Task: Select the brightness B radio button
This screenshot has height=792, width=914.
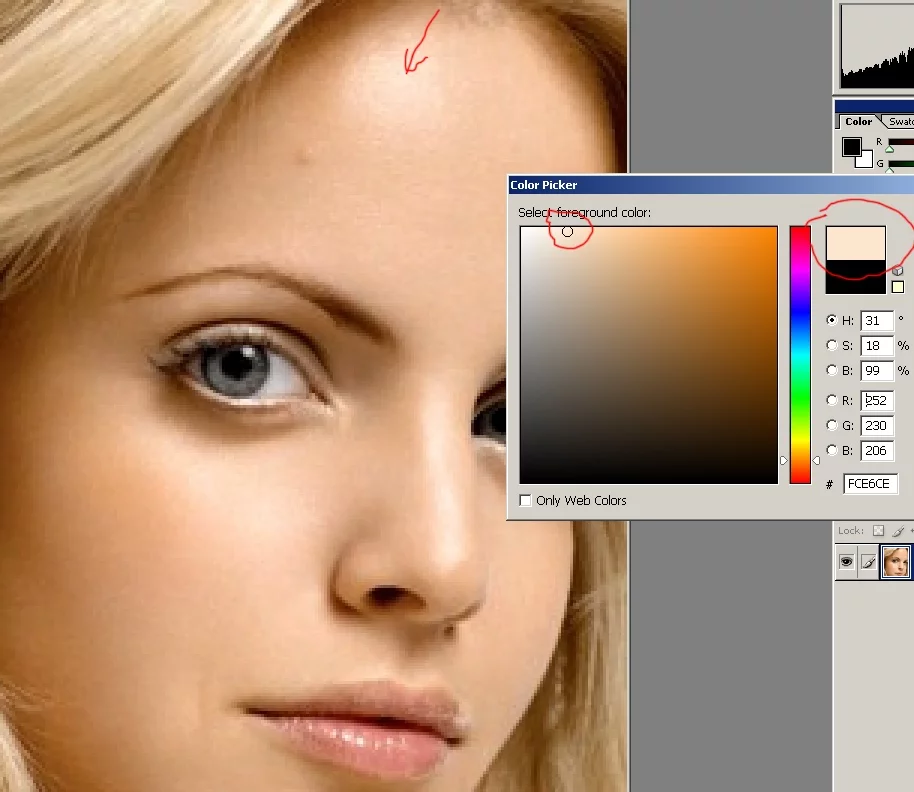Action: point(831,370)
